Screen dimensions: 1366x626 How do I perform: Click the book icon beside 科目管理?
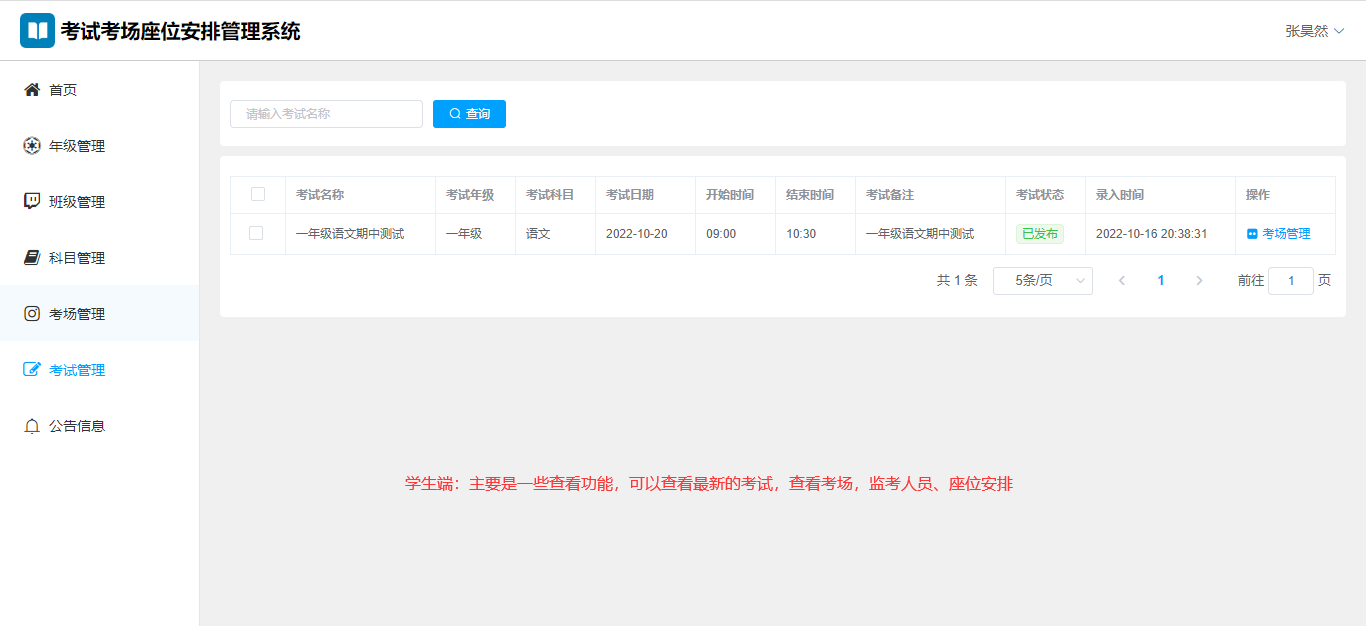(x=32, y=258)
